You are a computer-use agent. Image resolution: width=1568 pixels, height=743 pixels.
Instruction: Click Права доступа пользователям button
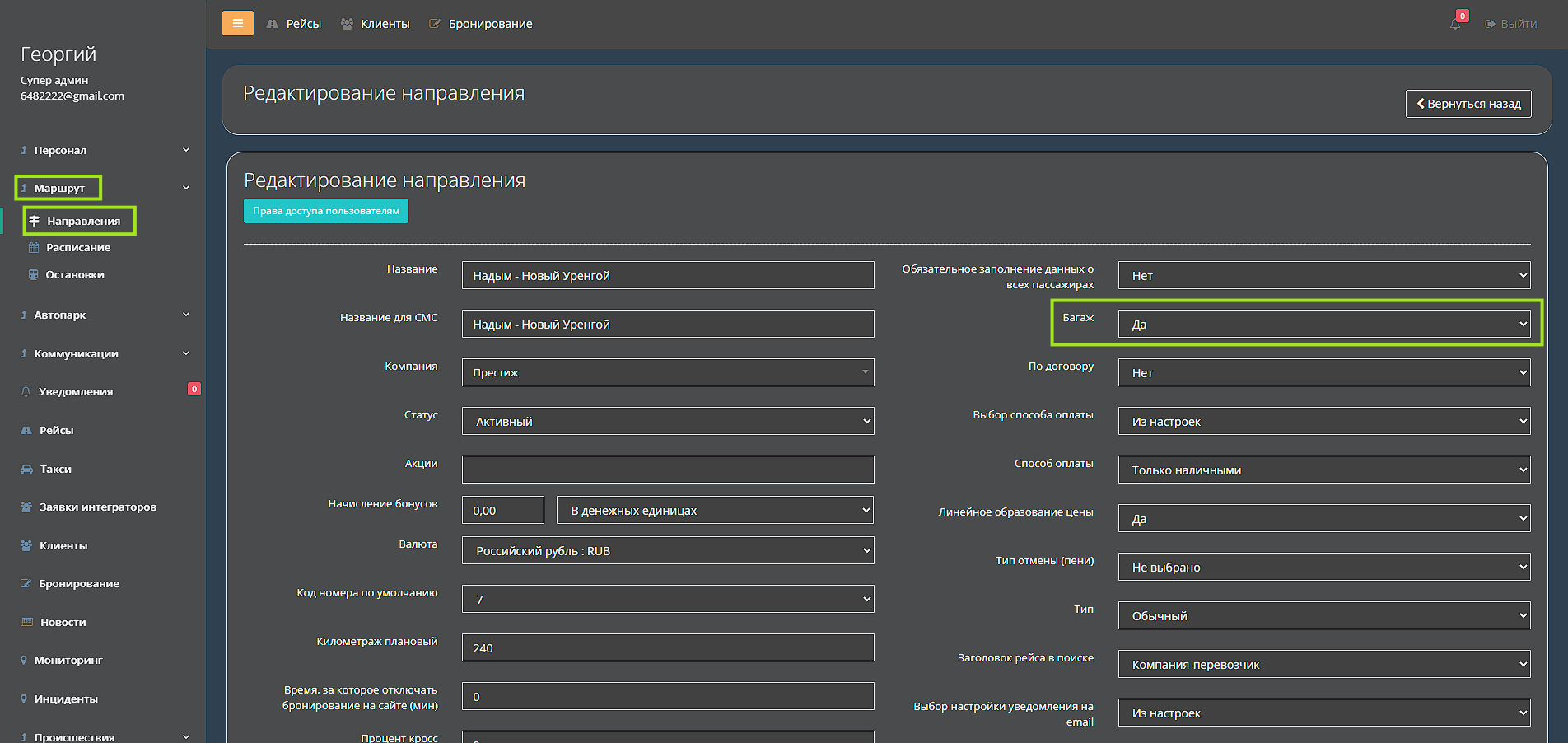325,211
